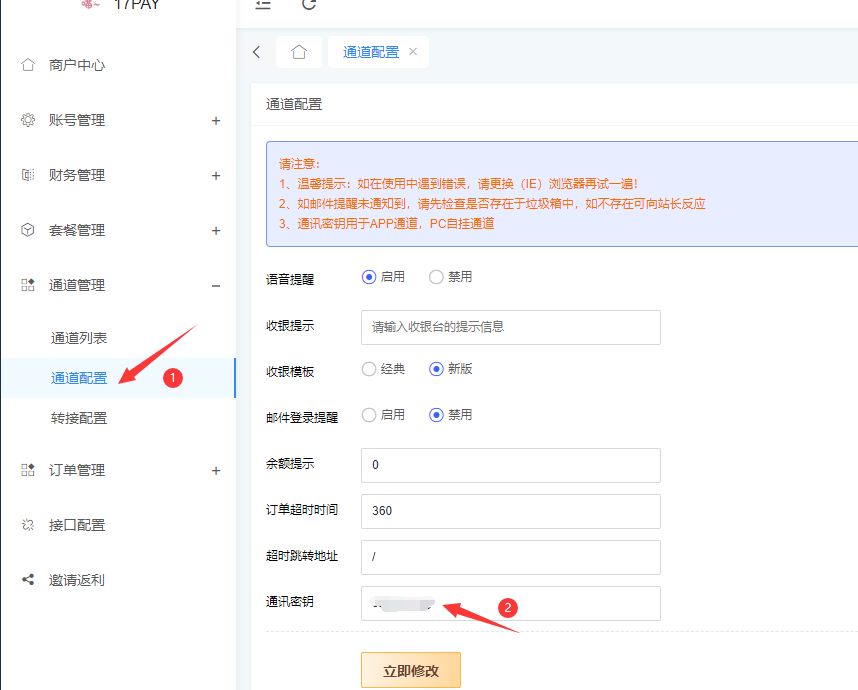
Task: Select 经典 for 收银模板
Action: point(369,369)
